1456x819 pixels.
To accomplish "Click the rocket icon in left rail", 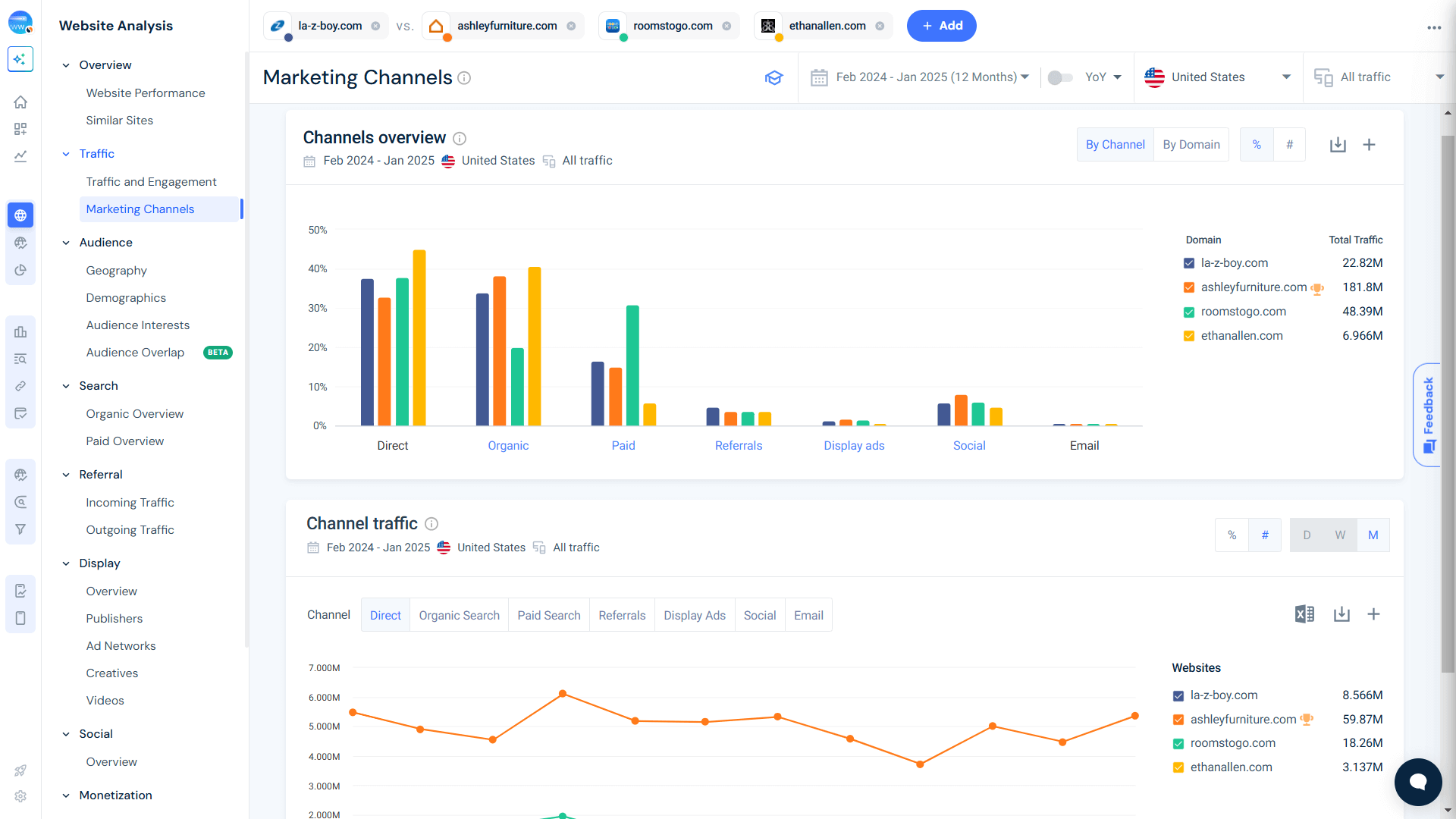I will coord(20,770).
